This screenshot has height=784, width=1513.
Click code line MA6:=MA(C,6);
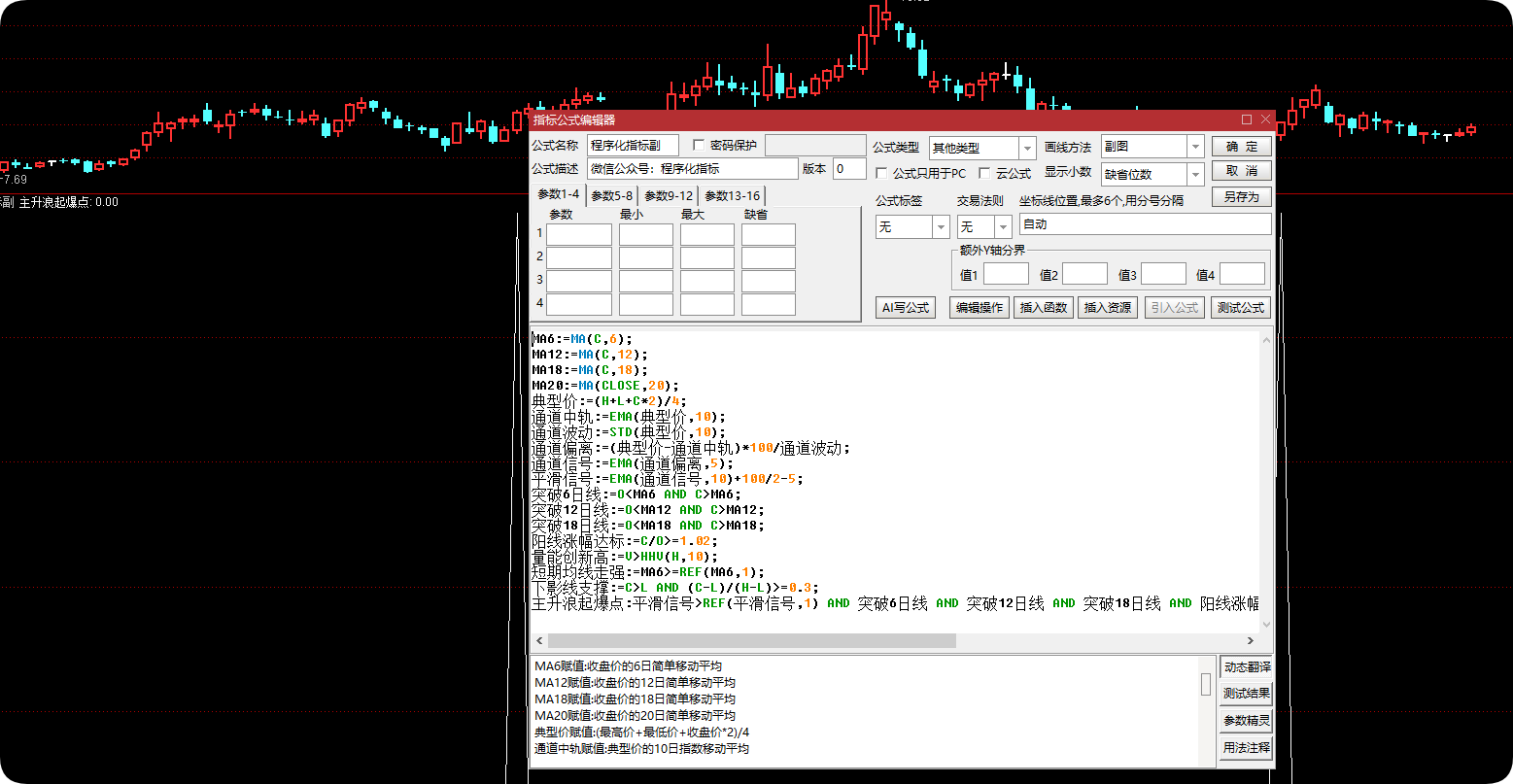click(x=581, y=339)
